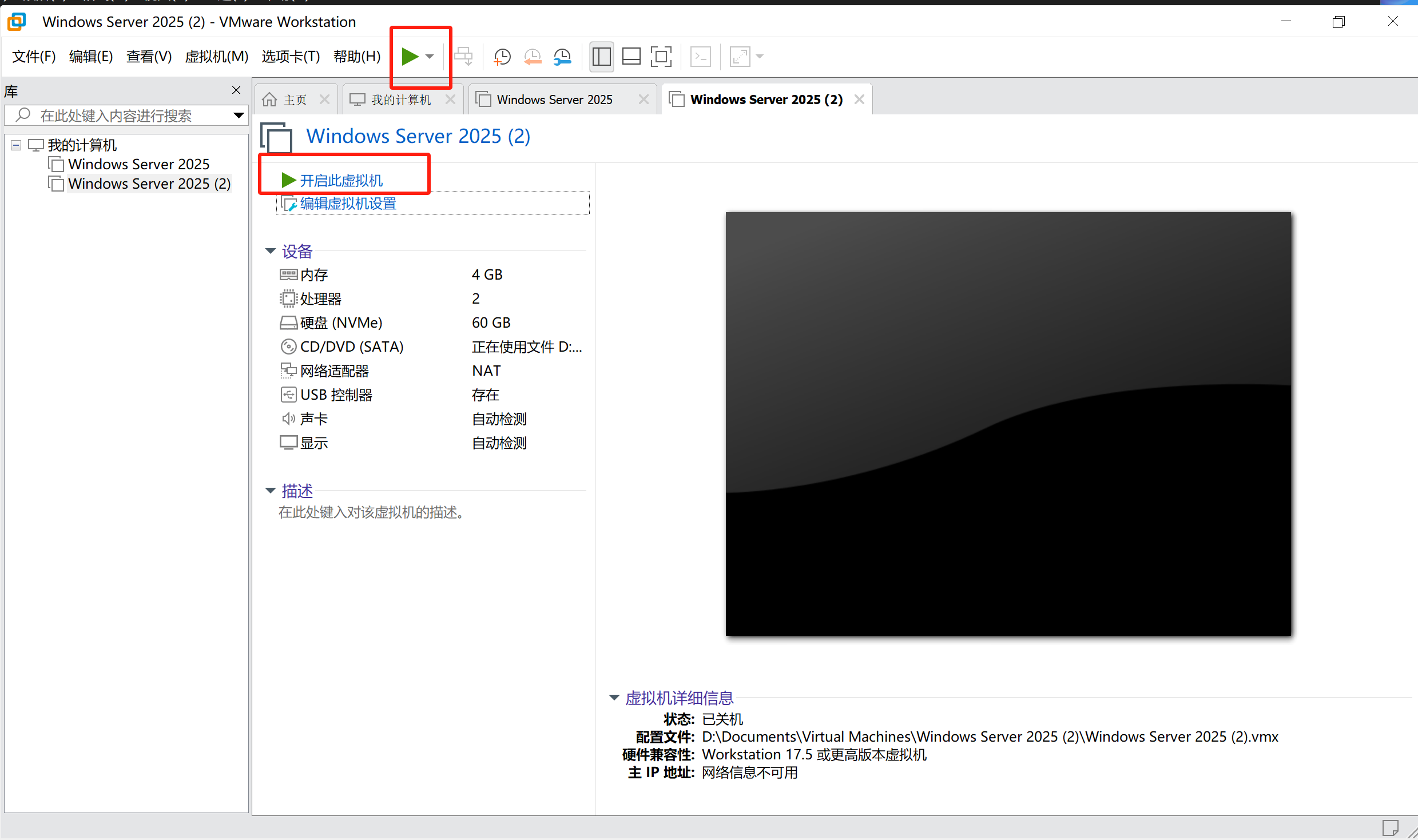Open the snapshot manager icon
The image size is (1418, 840).
[562, 57]
